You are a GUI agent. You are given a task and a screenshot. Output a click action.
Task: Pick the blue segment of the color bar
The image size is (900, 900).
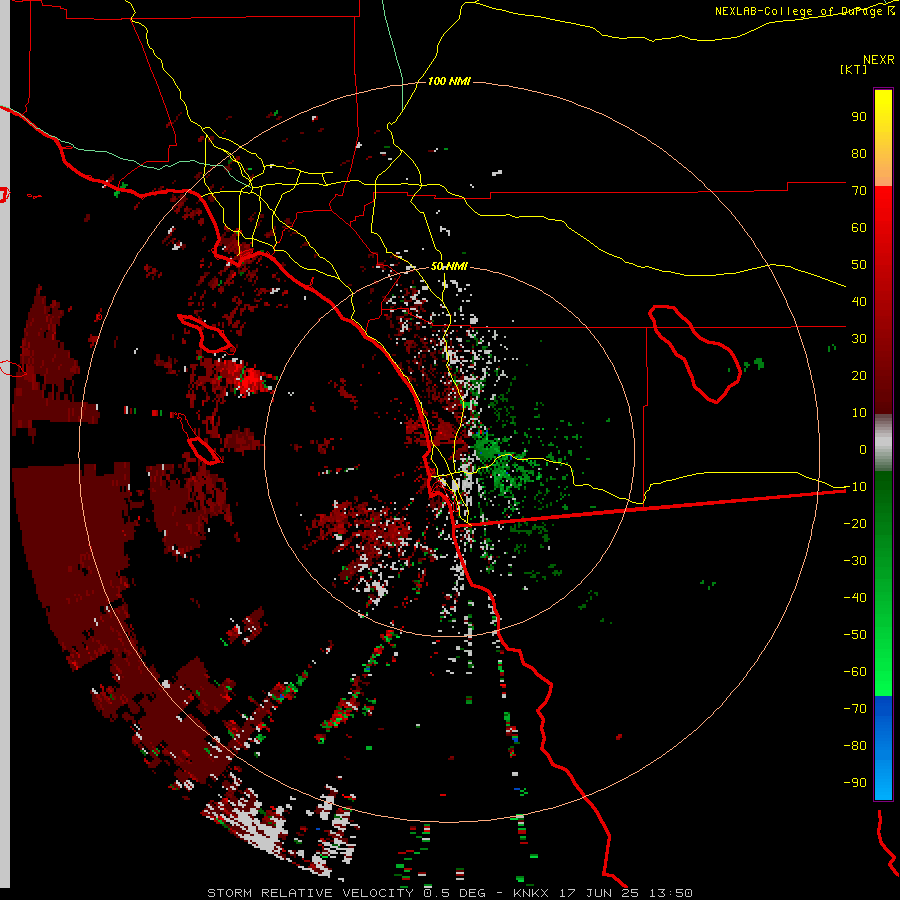coord(883,748)
